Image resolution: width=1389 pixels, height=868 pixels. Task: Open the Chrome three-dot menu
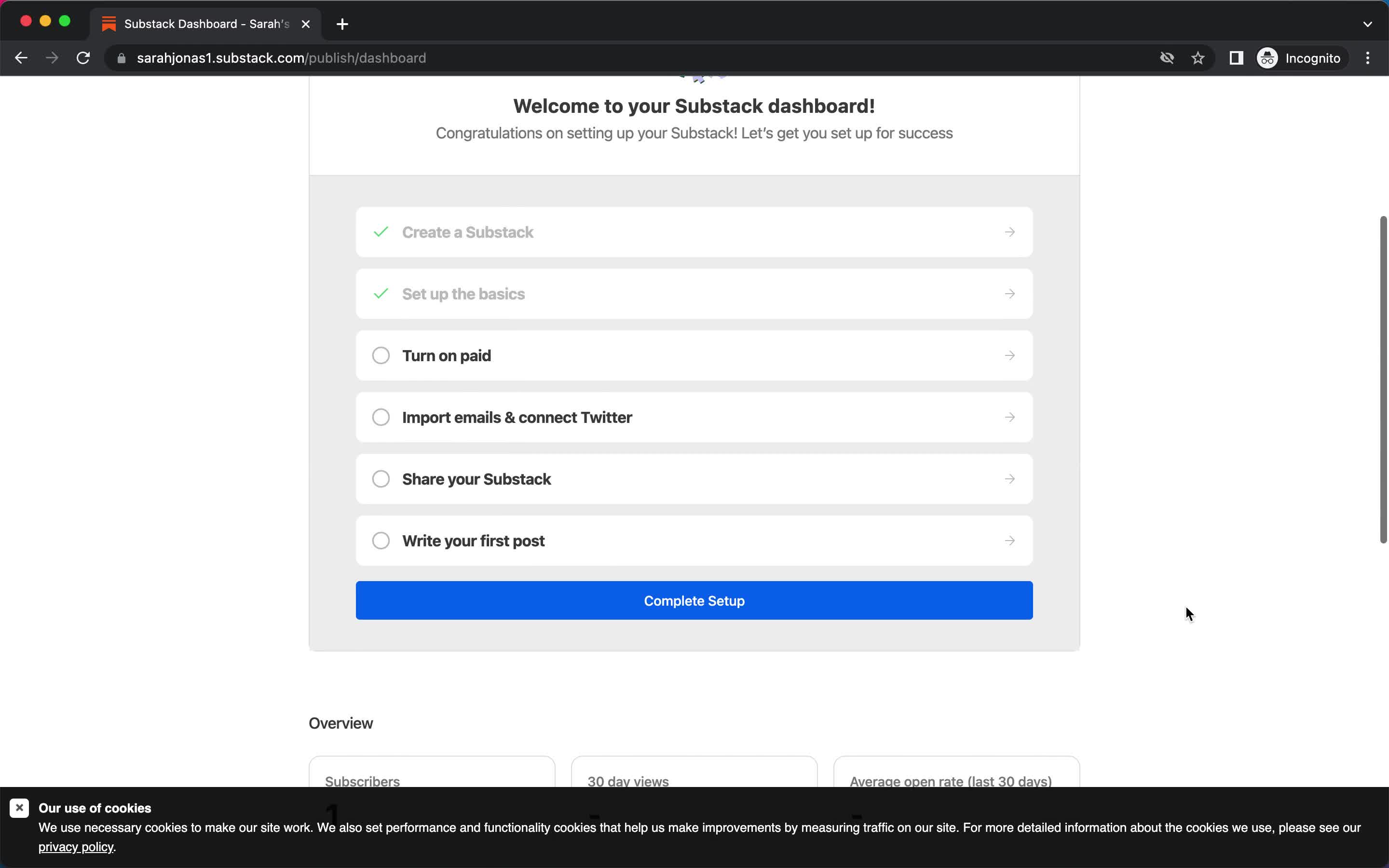click(1368, 58)
